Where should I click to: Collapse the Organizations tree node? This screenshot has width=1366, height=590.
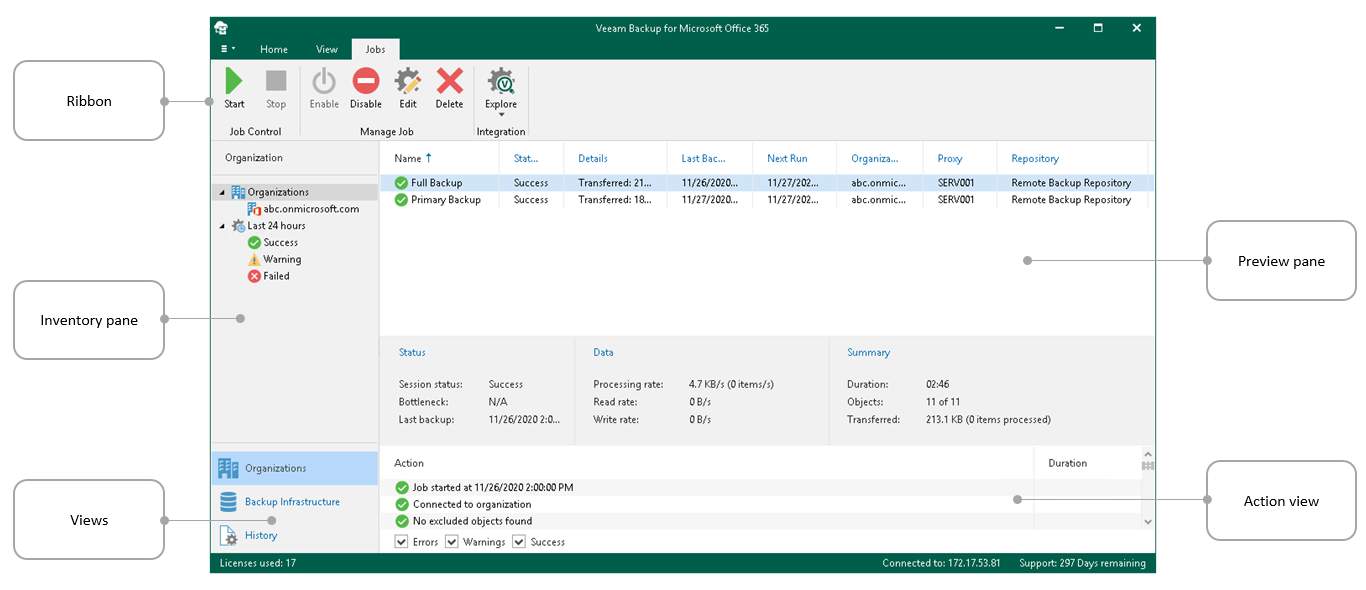(222, 192)
